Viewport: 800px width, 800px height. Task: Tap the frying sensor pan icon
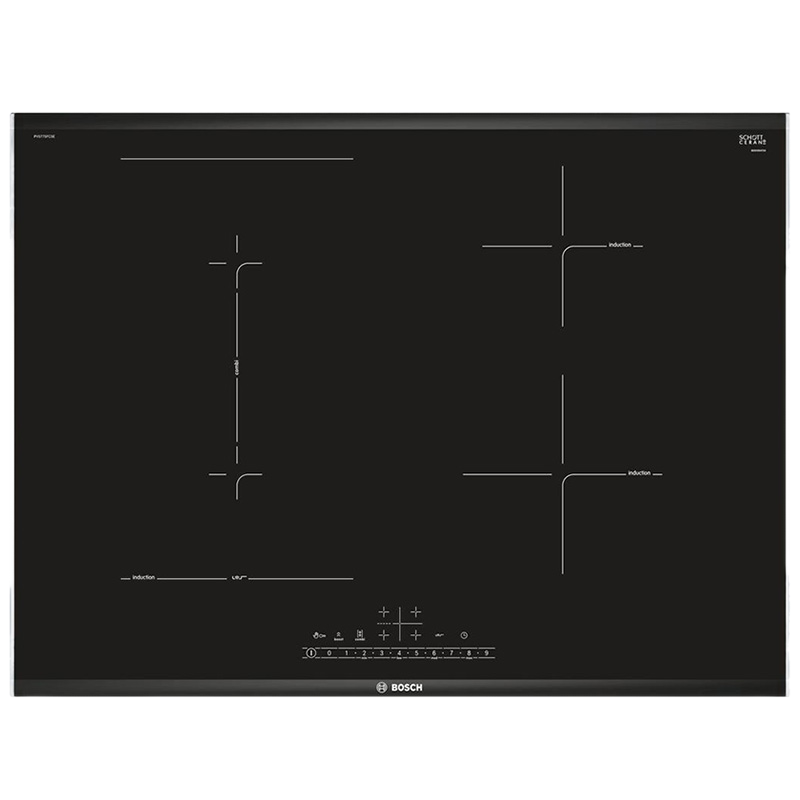[438, 634]
